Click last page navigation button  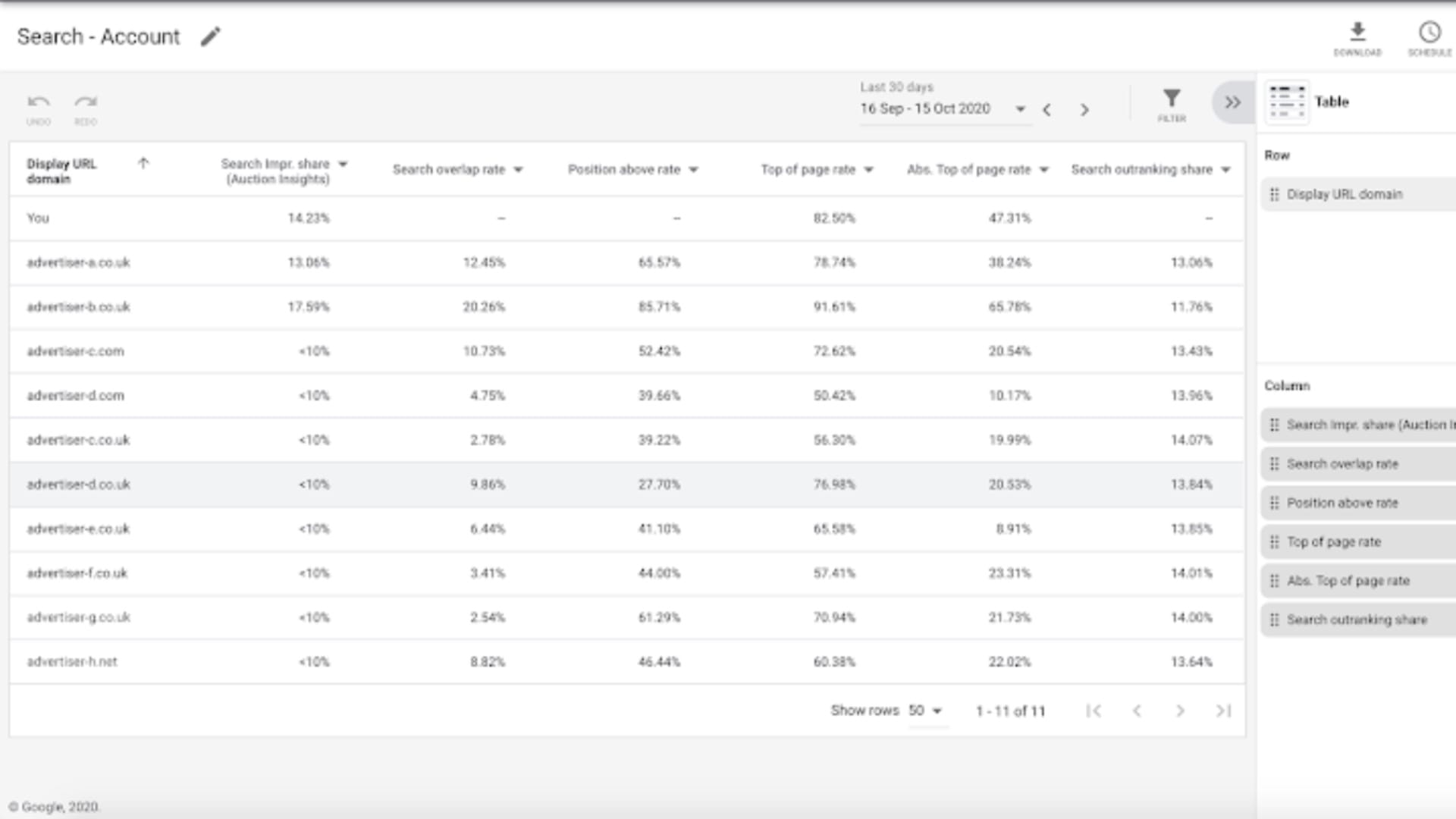(1223, 710)
